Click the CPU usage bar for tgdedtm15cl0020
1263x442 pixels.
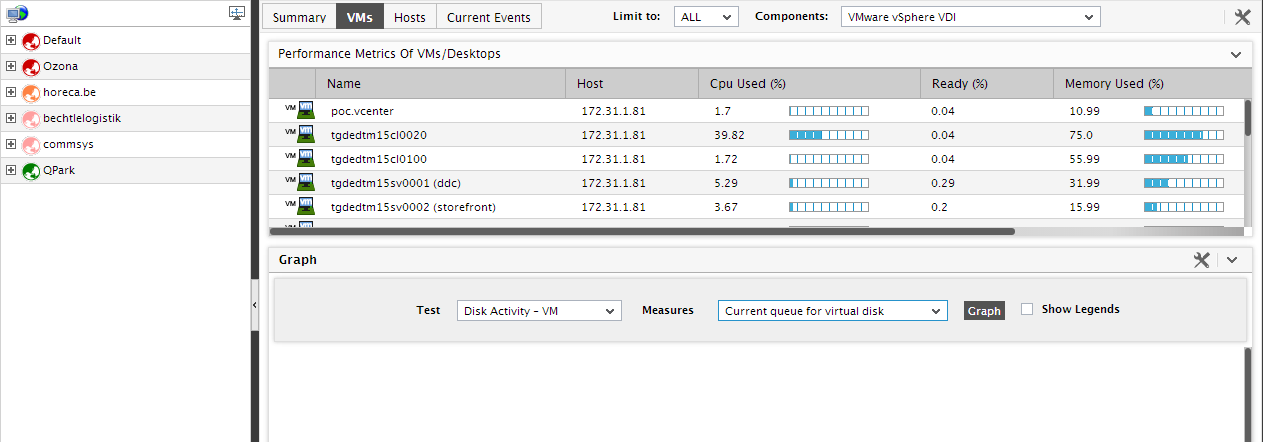[829, 135]
